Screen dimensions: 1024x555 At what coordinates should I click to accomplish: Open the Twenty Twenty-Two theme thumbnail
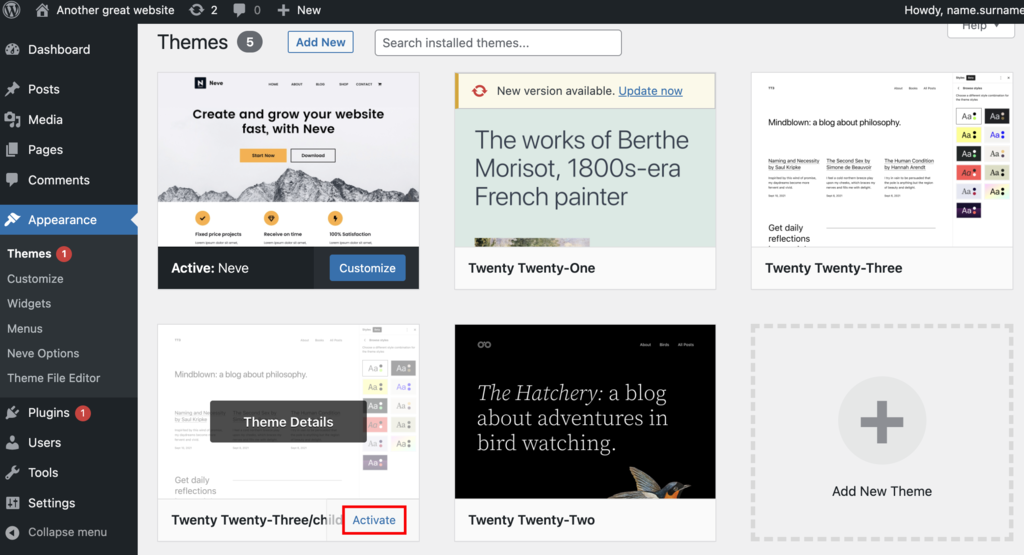coord(585,411)
